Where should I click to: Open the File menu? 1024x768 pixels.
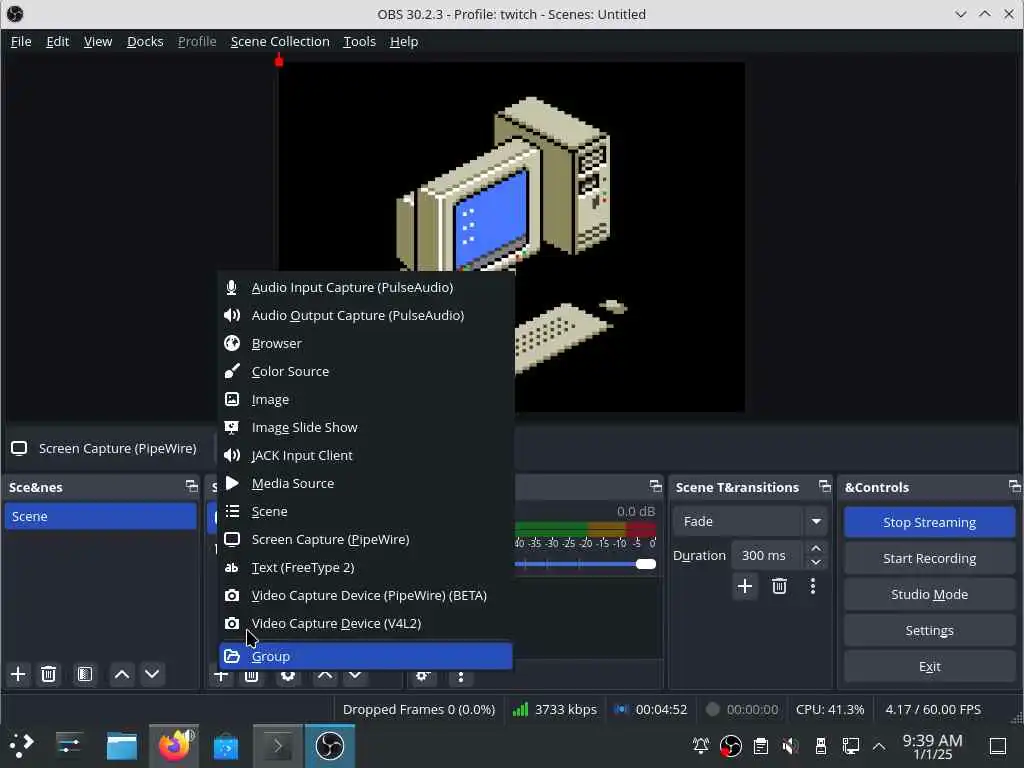click(21, 42)
